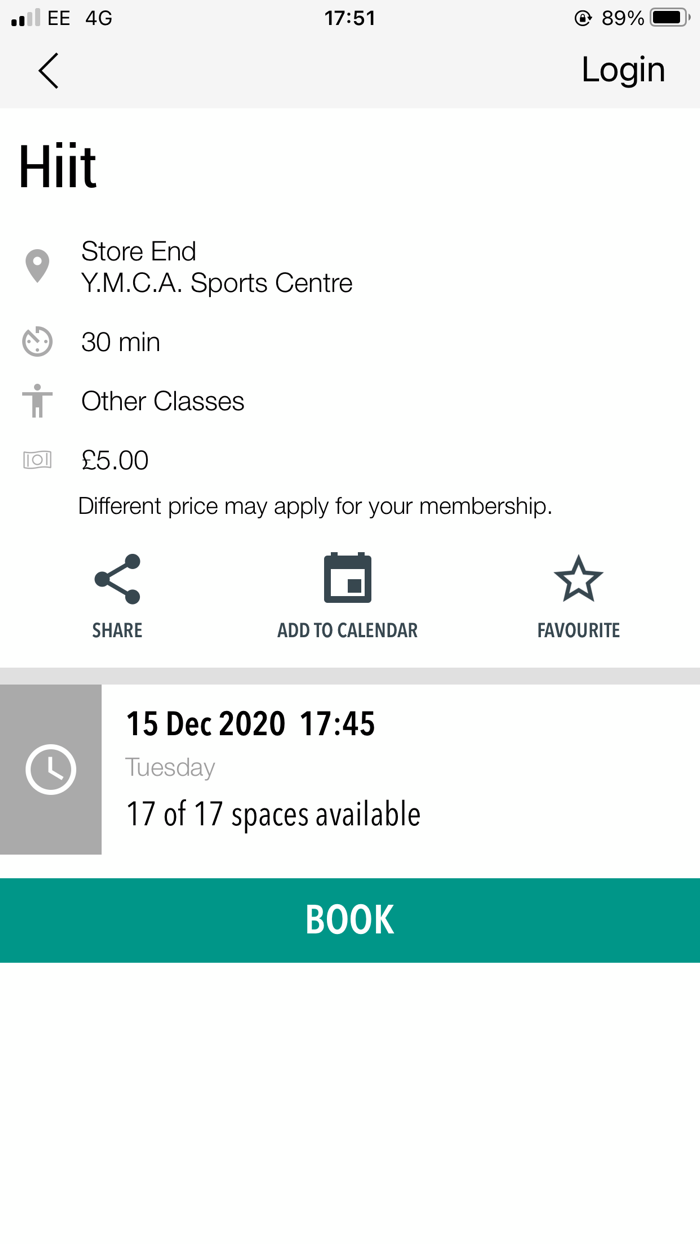Tap the stopwatch icon beside 30 min

coord(36,341)
